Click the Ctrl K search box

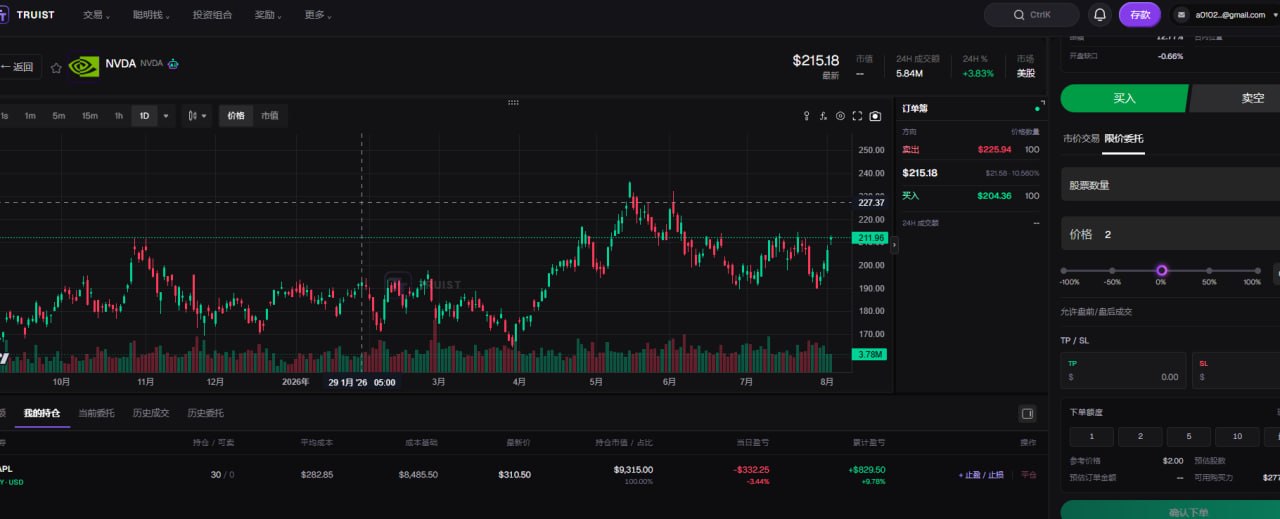1031,15
